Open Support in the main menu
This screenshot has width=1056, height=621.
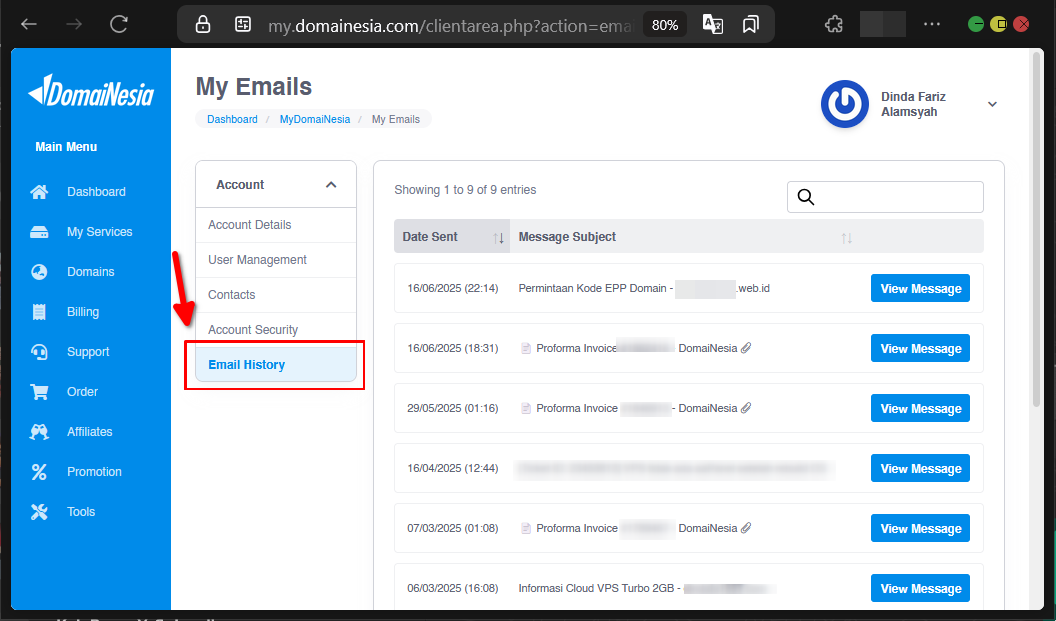pos(88,352)
